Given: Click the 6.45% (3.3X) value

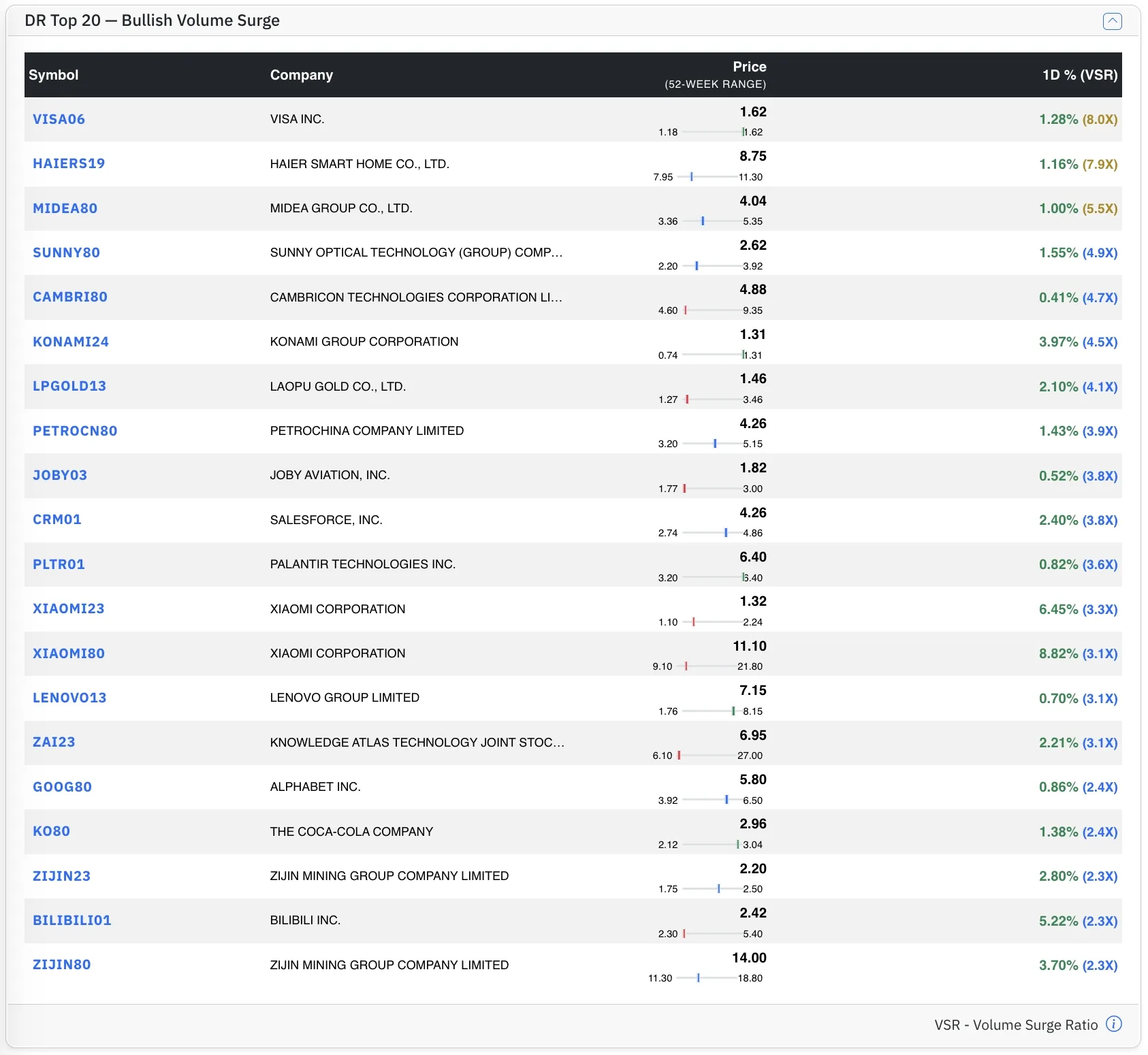Looking at the screenshot, I should pos(1079,609).
